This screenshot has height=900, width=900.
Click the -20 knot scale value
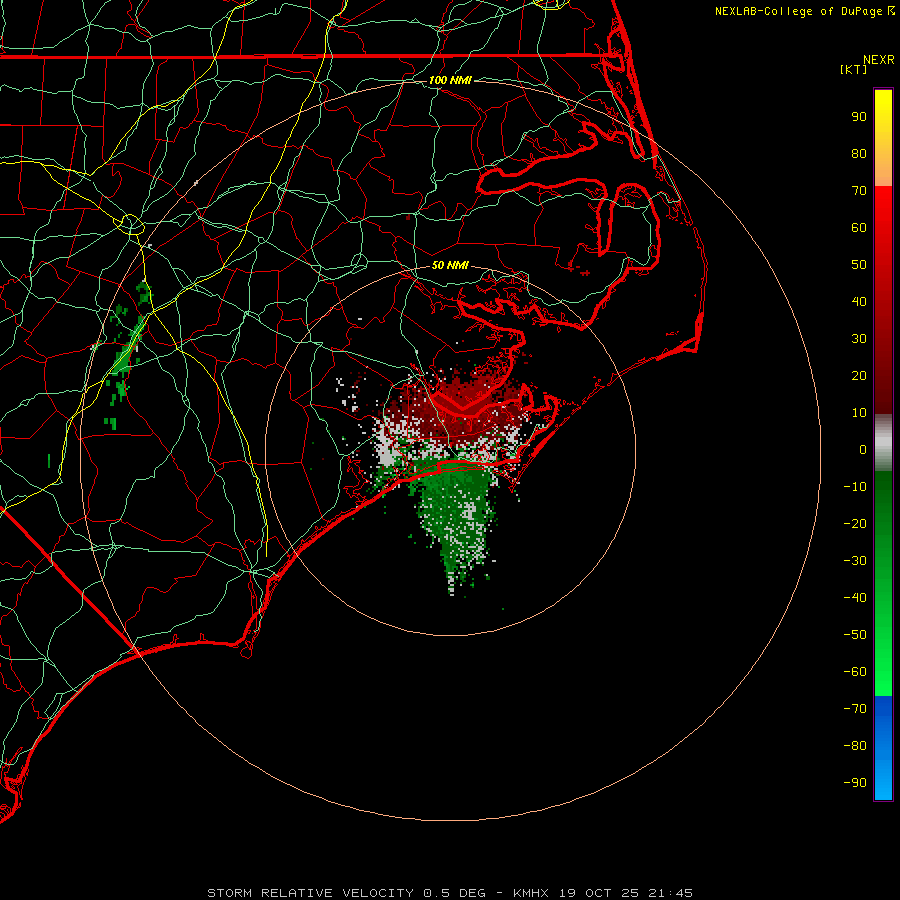point(855,523)
